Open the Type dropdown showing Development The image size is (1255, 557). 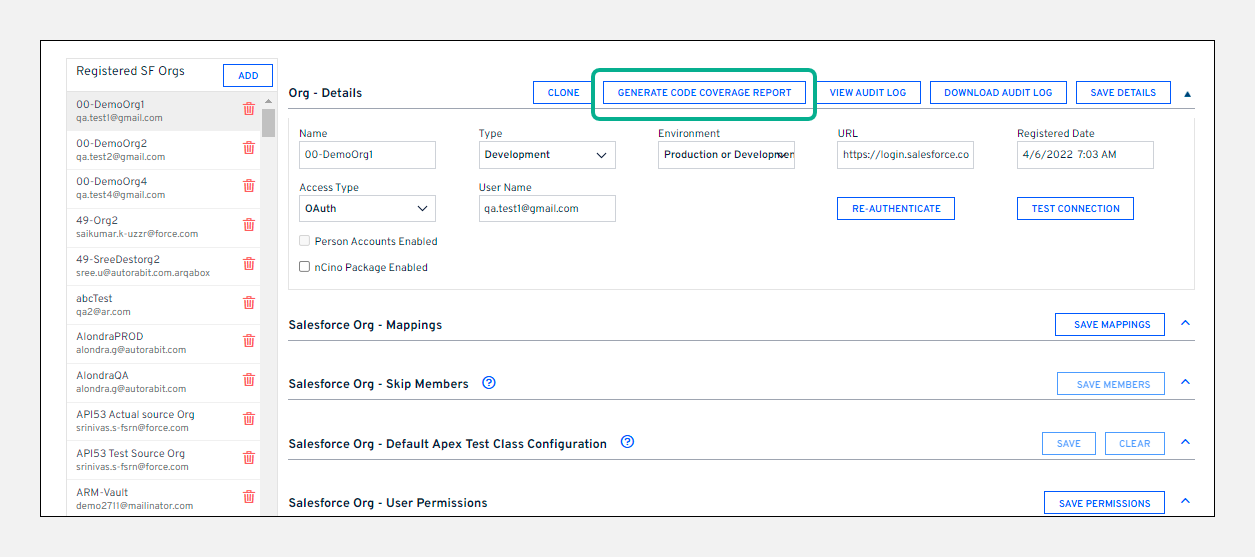point(547,155)
